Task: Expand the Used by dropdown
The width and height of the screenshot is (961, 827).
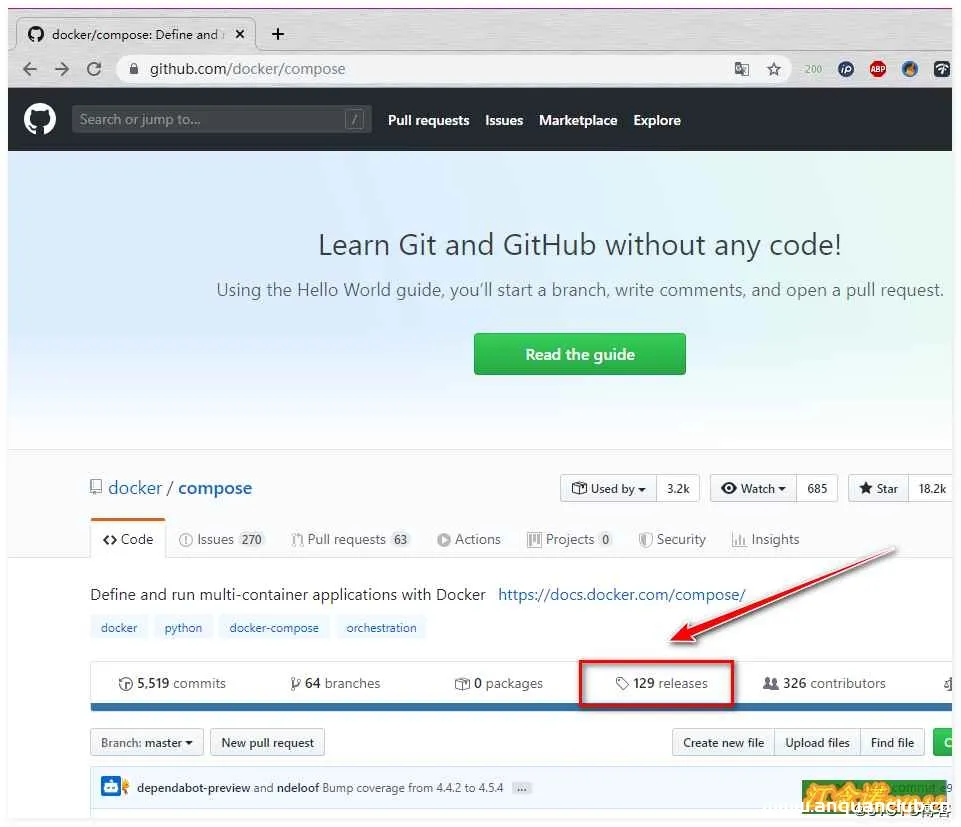Action: tap(608, 488)
